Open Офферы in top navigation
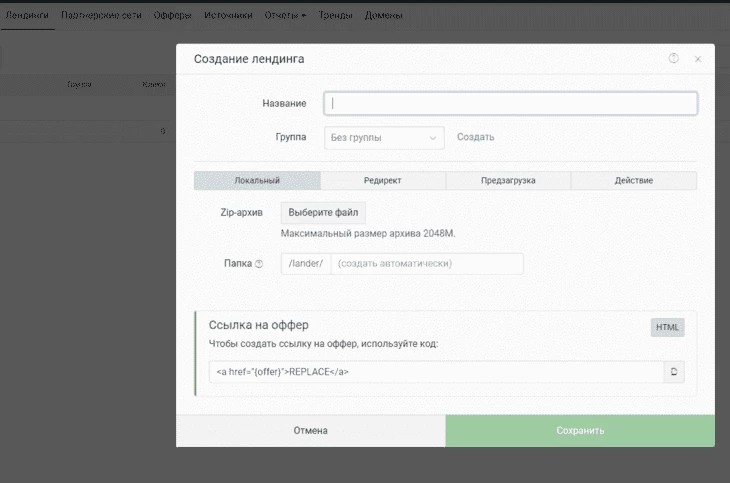Screen dimensions: 730x483 (172, 15)
